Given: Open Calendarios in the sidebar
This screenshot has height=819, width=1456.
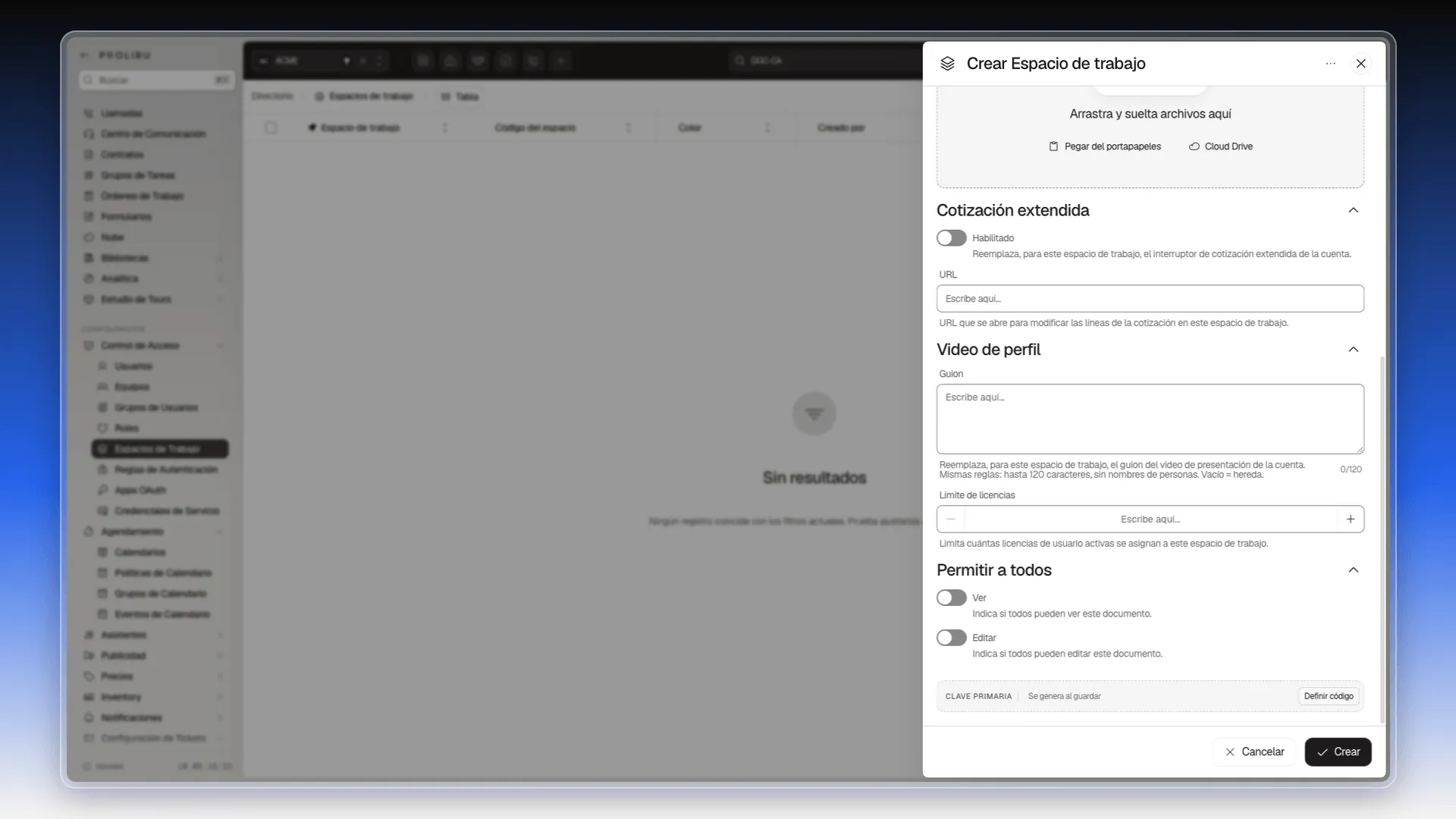Looking at the screenshot, I should 140,552.
